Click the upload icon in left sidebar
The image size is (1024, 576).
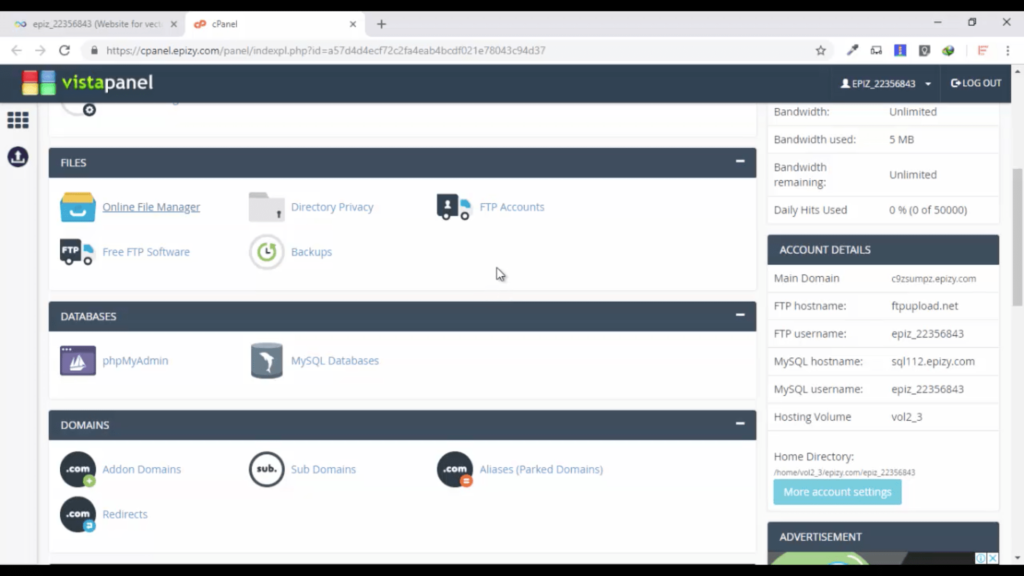coord(18,157)
